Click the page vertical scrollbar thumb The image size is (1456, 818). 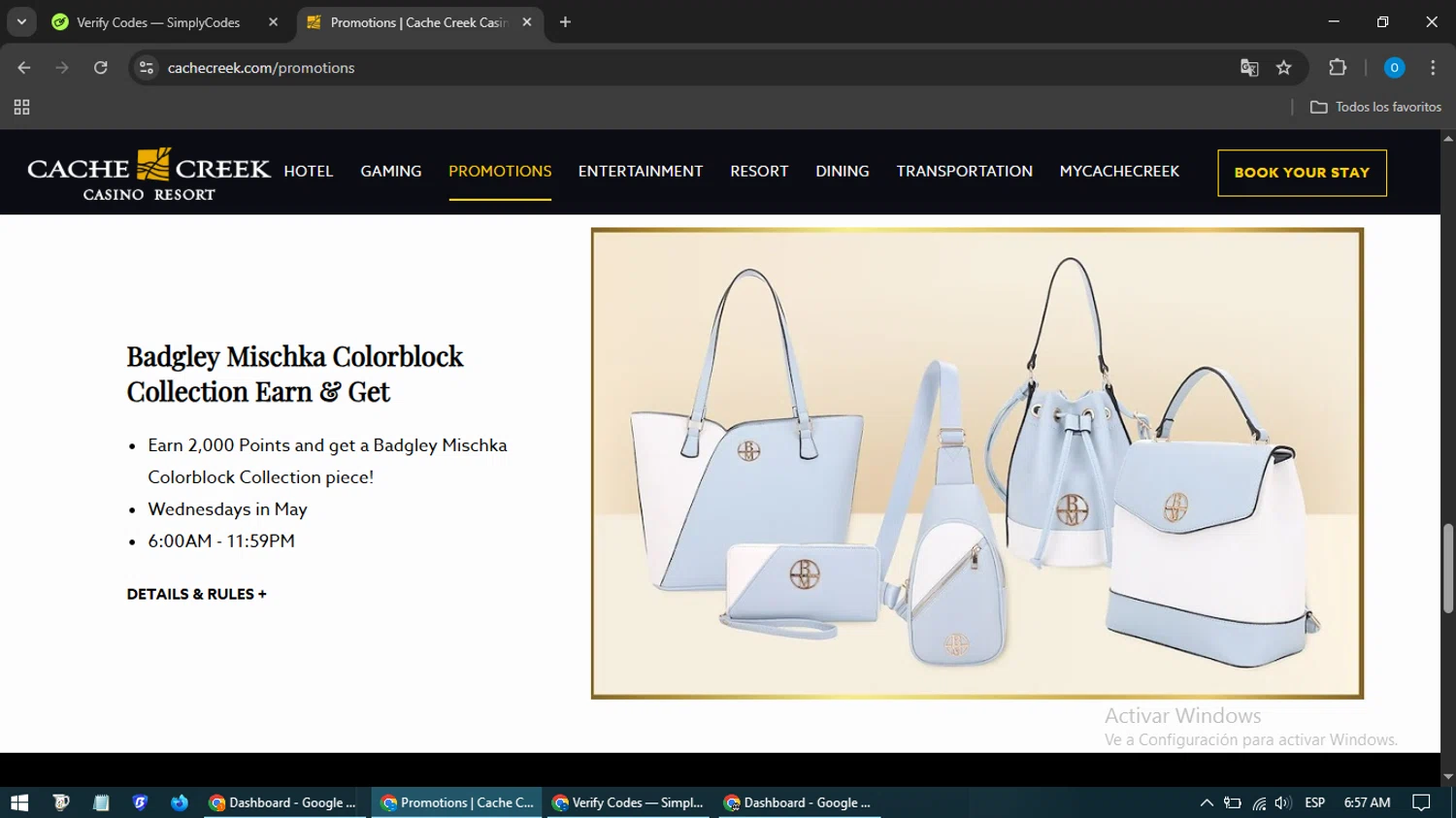click(1447, 569)
